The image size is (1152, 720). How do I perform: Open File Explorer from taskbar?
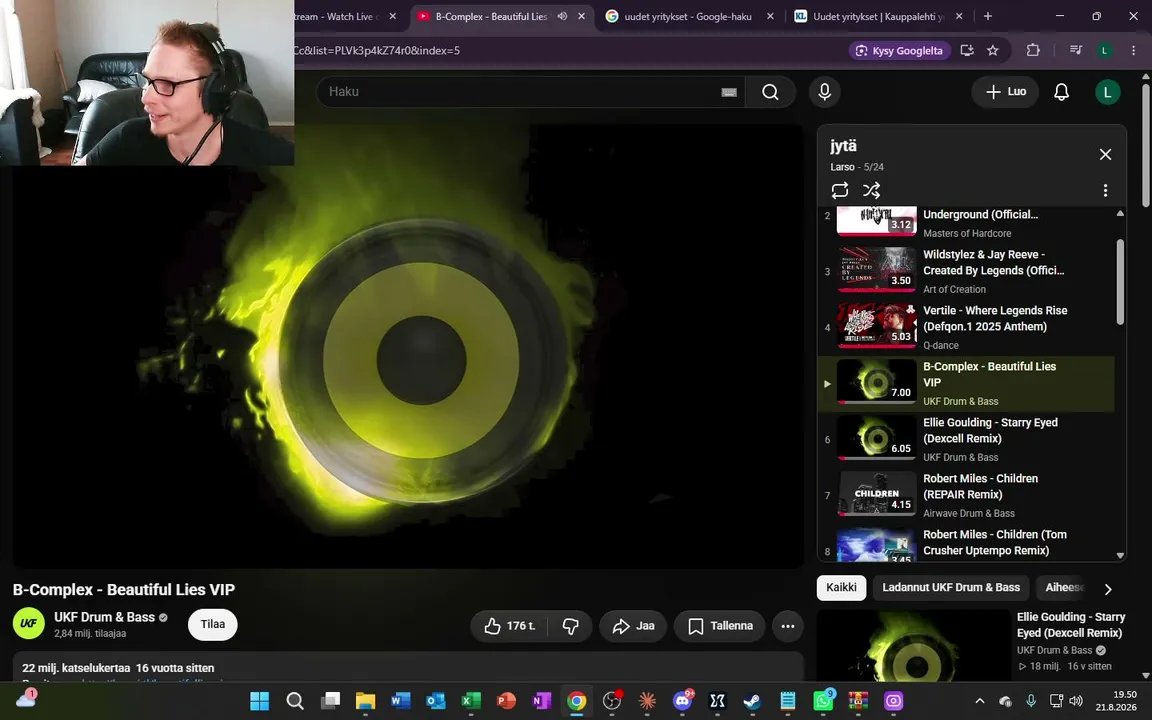tap(365, 701)
